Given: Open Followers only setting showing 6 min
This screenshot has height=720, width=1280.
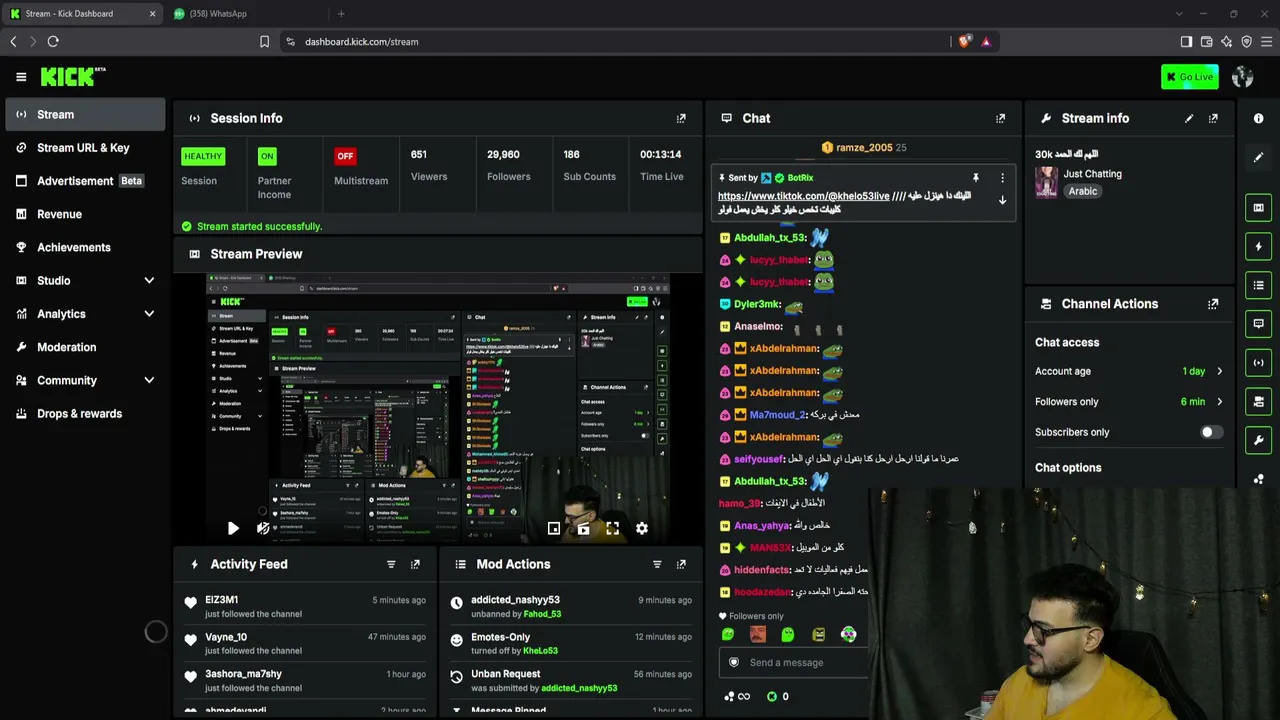Looking at the screenshot, I should 1129,402.
